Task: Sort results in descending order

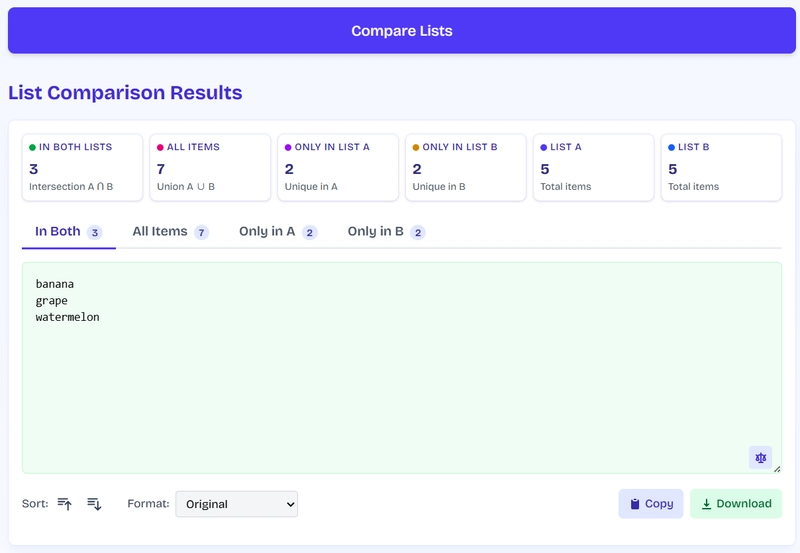Action: click(x=94, y=504)
